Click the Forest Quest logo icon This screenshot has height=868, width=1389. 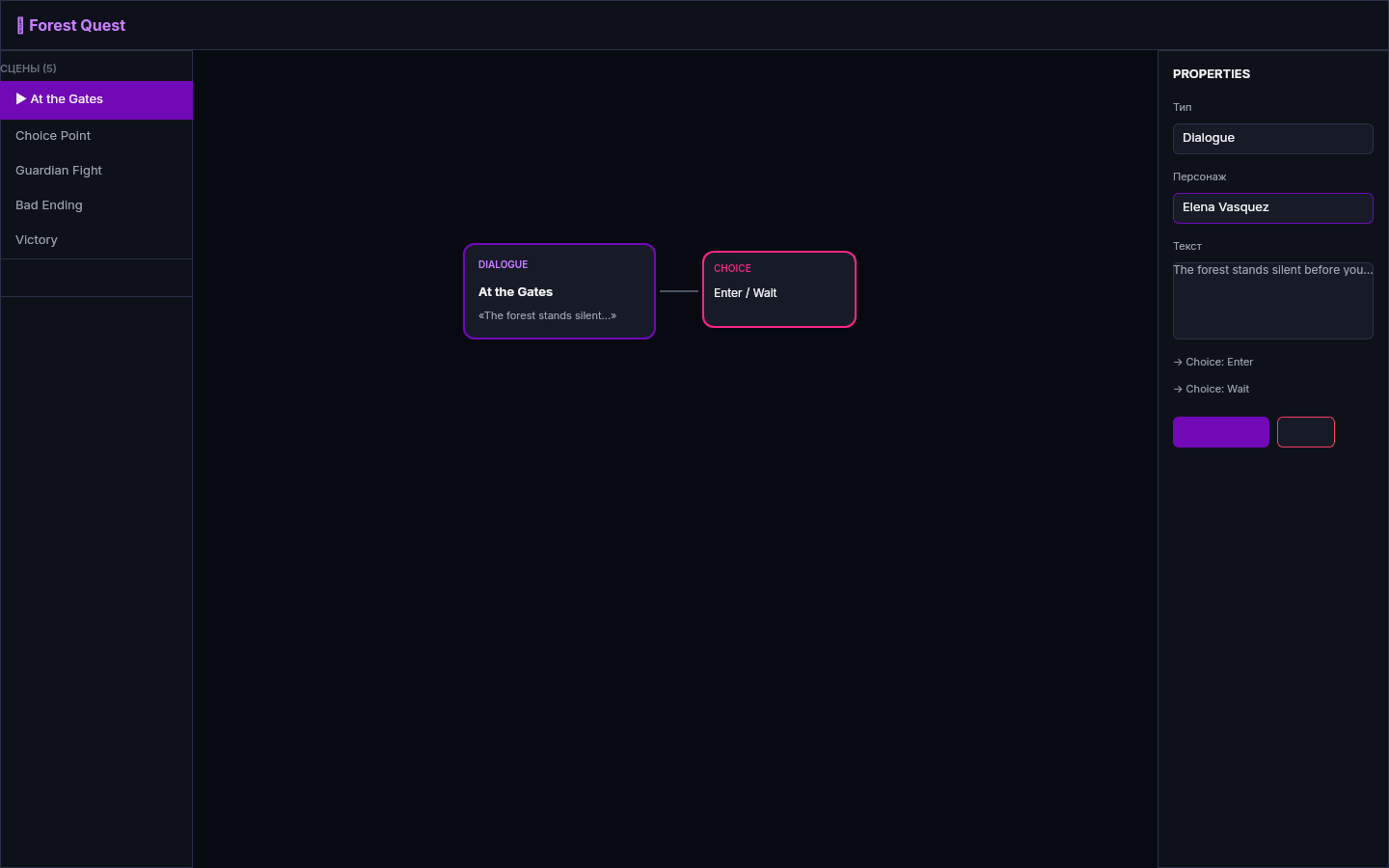click(20, 25)
